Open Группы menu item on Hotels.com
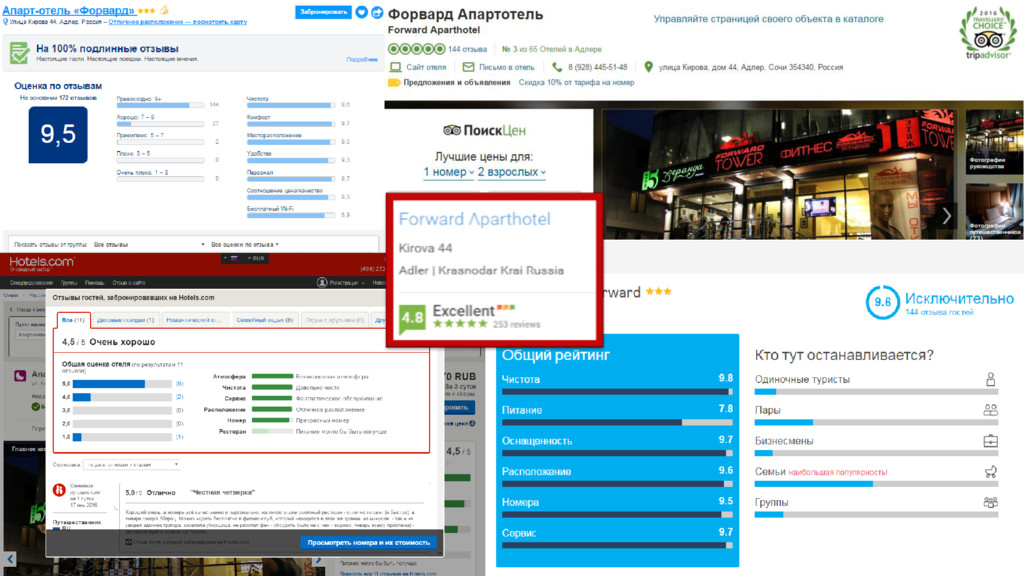 [69, 283]
